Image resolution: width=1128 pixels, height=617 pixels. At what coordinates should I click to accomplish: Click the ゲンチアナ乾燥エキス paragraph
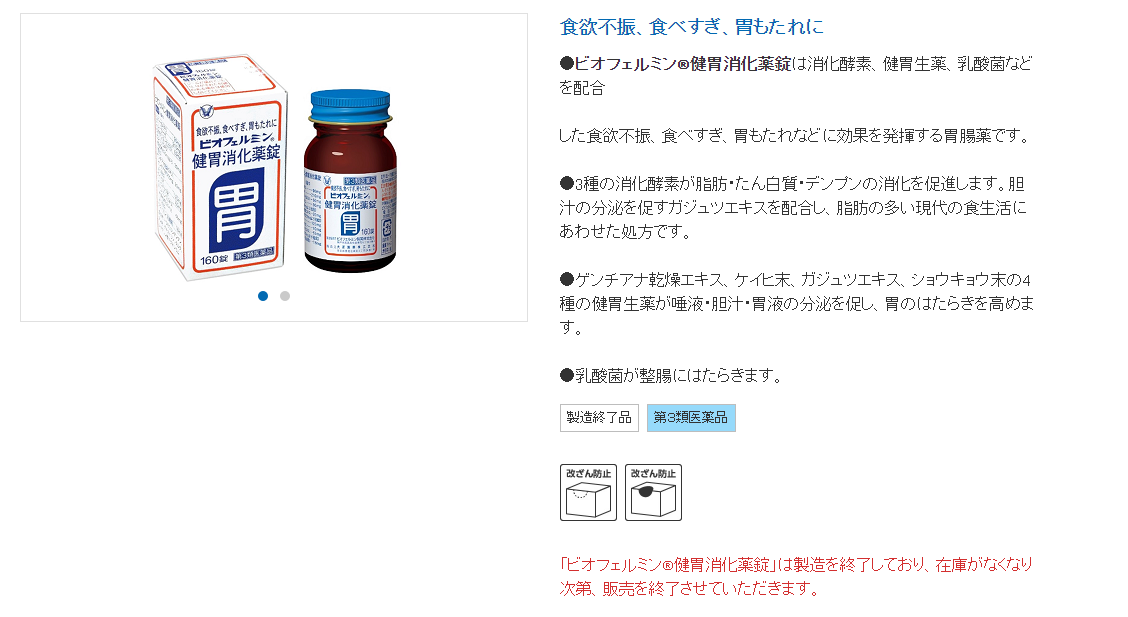coord(796,303)
